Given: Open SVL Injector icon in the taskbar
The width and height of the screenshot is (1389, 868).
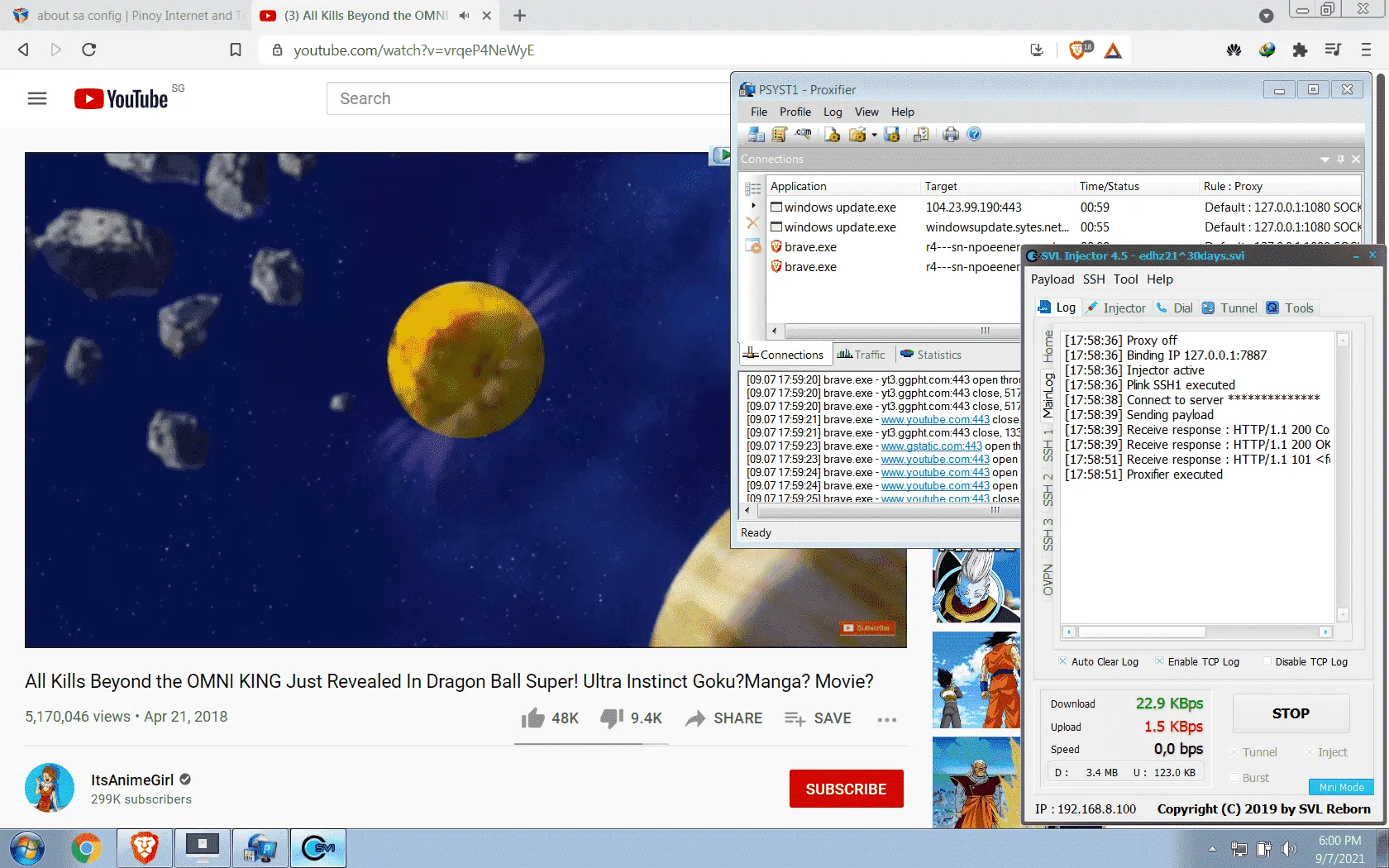Looking at the screenshot, I should 318,848.
